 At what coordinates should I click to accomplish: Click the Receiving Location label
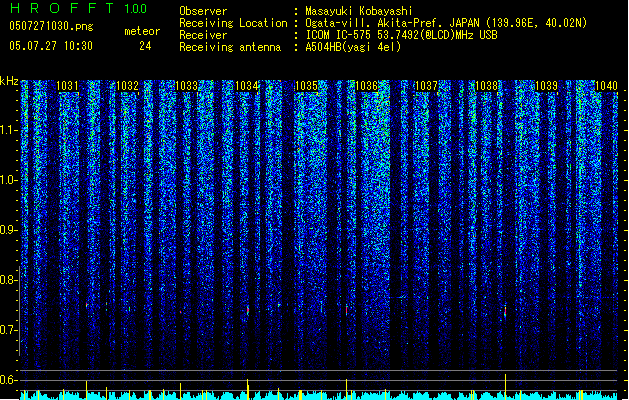[233, 23]
